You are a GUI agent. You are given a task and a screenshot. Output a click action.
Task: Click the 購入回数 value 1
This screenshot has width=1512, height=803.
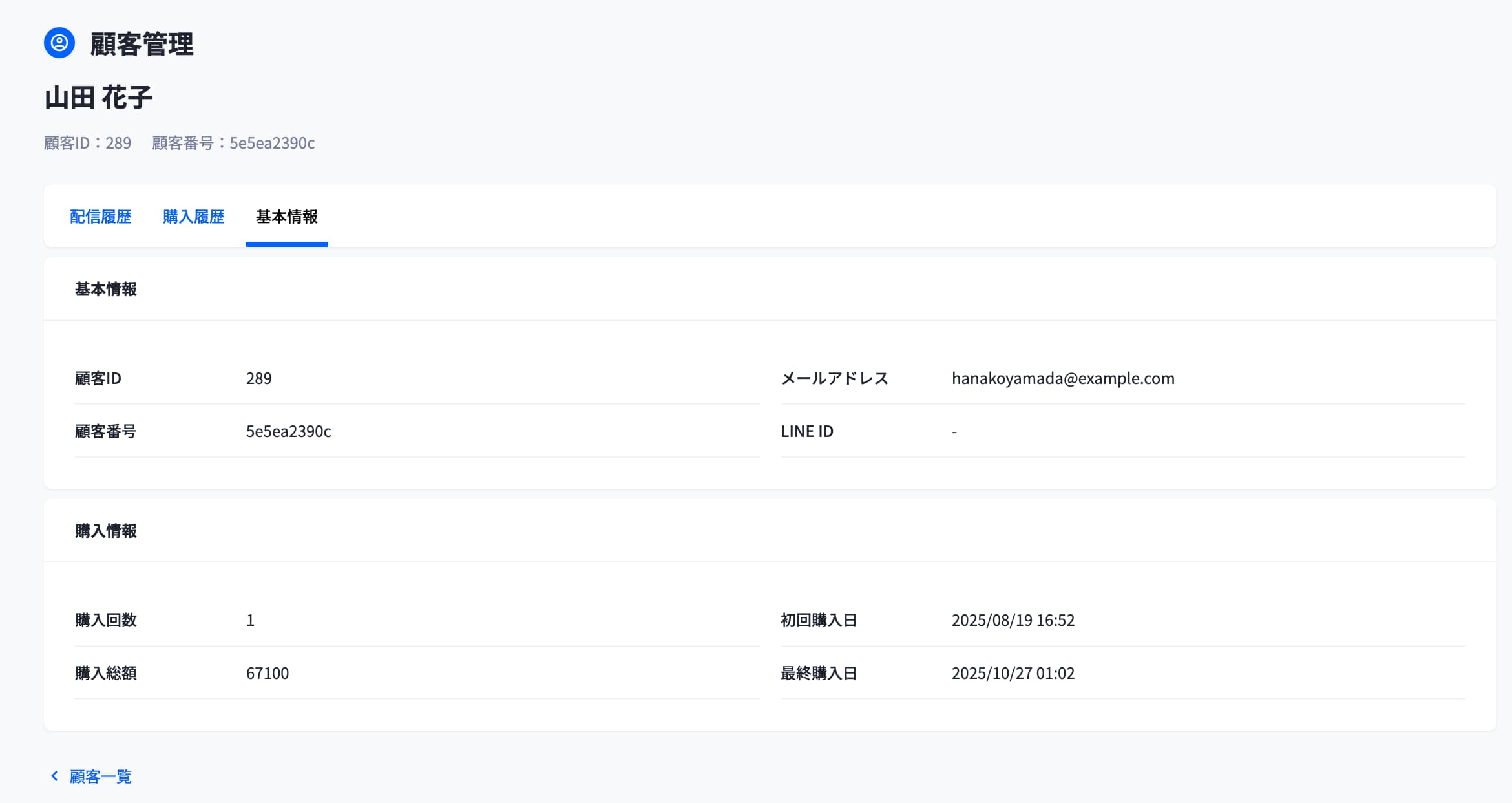tap(251, 620)
